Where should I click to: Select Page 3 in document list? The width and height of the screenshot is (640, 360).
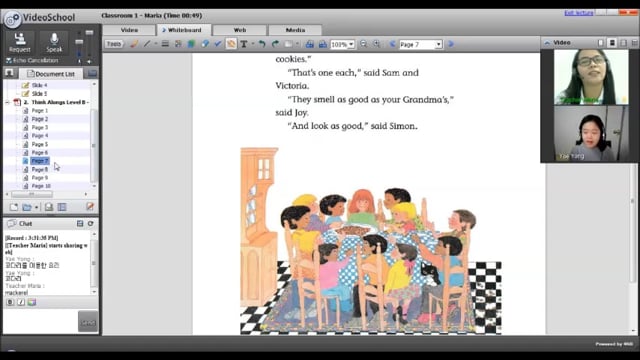coord(39,127)
